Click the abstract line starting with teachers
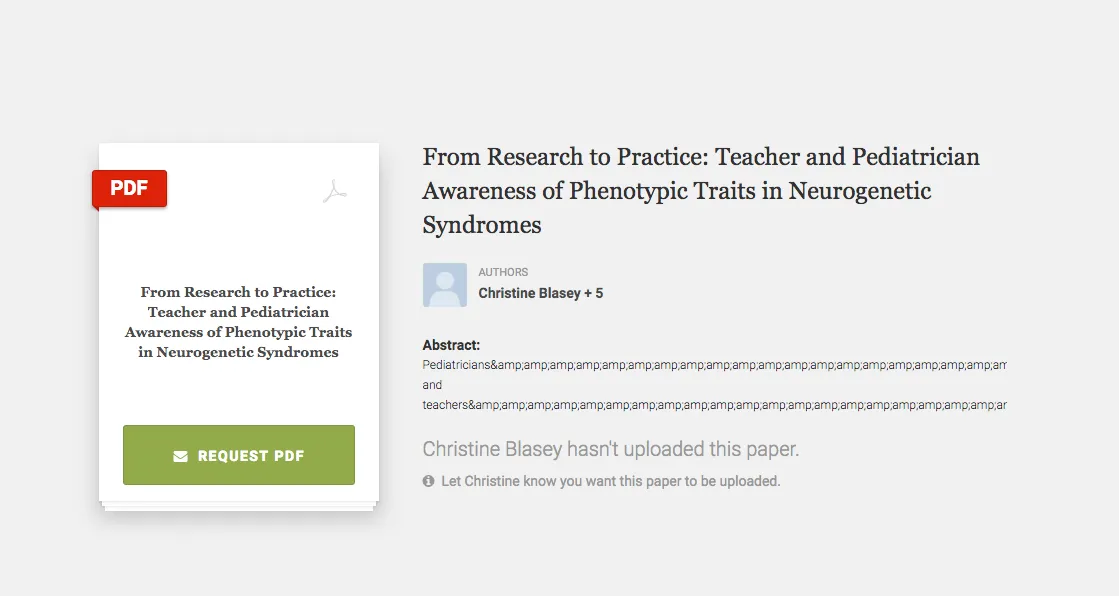The width and height of the screenshot is (1119, 596). coord(714,405)
